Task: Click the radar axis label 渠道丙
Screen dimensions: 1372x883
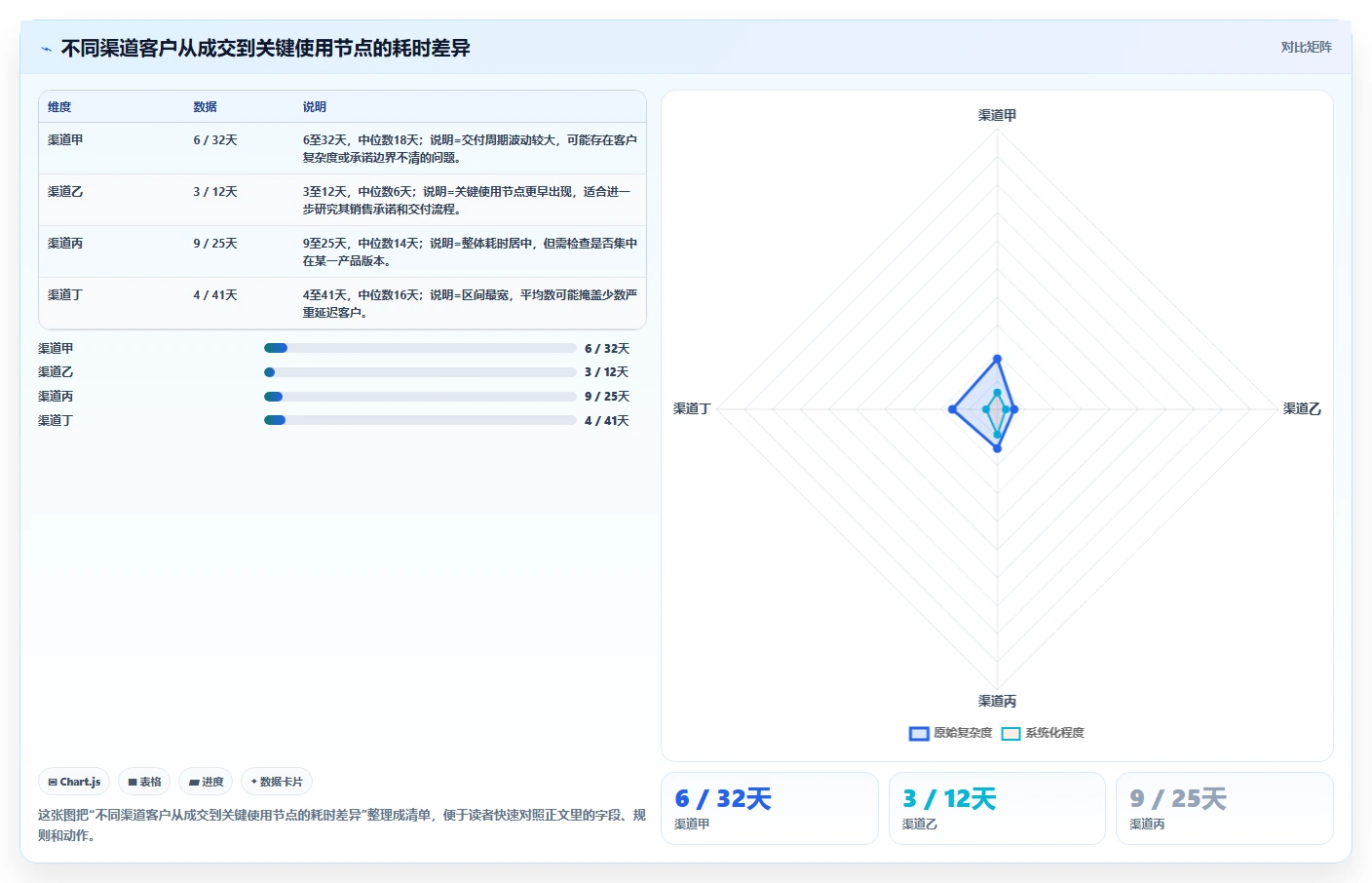Action: click(997, 701)
